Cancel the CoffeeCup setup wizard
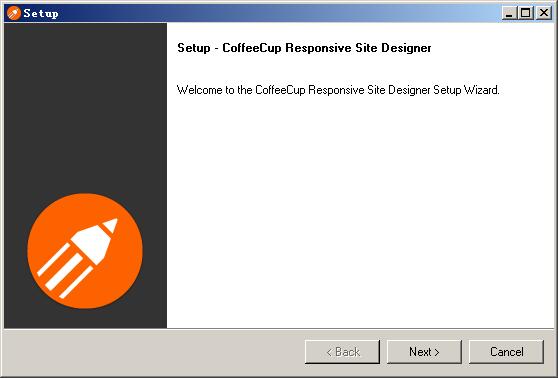The image size is (558, 378). point(506,352)
